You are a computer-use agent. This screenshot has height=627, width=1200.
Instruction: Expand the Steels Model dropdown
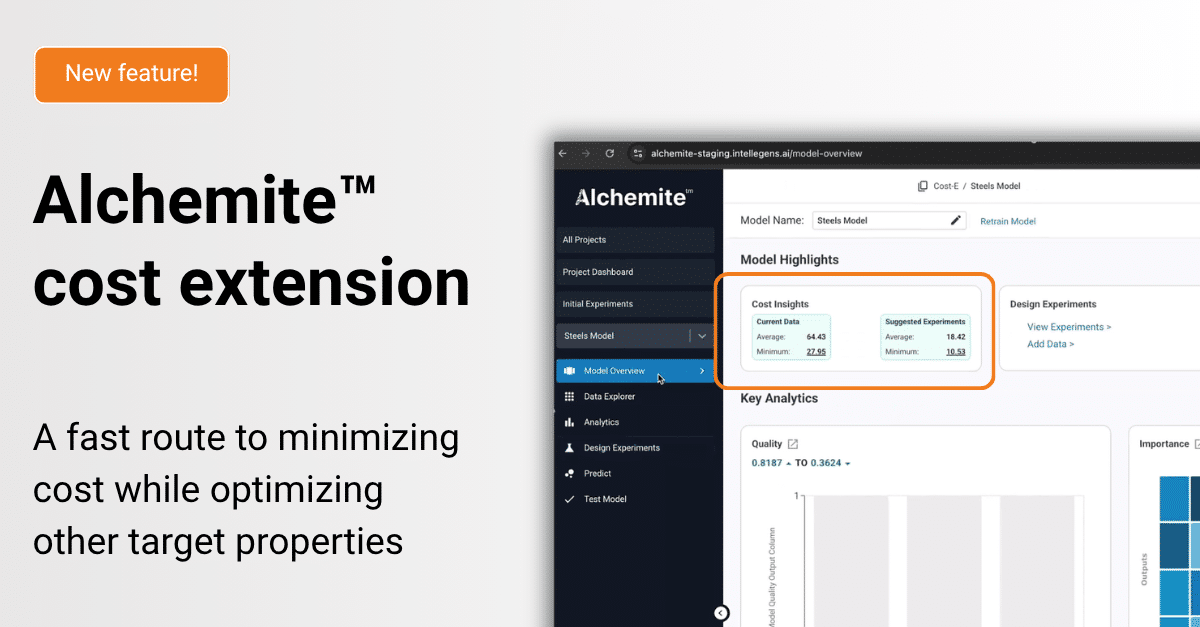click(x=702, y=337)
